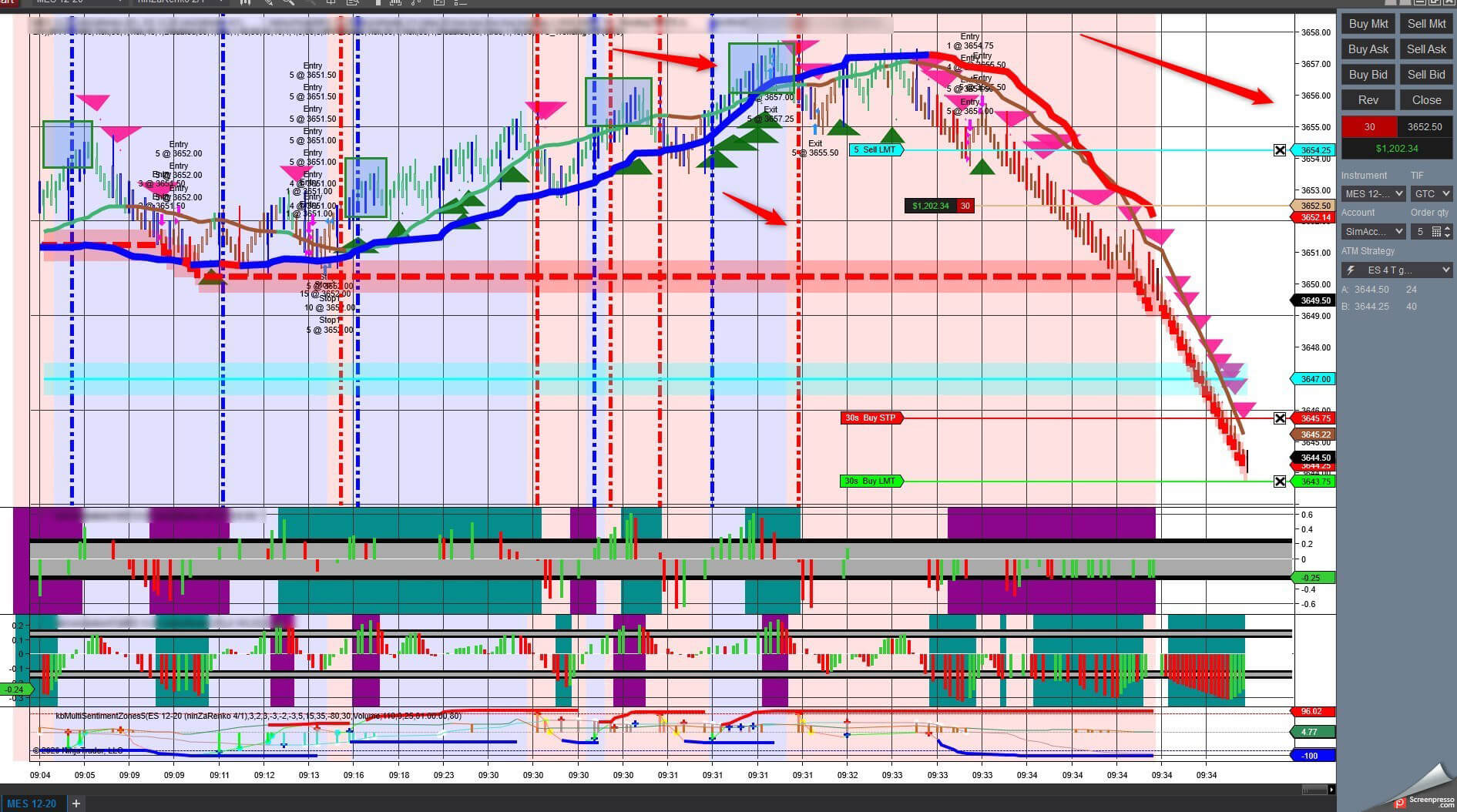Switch to the MES 12-20 chart tab
1457x812 pixels.
click(x=32, y=804)
